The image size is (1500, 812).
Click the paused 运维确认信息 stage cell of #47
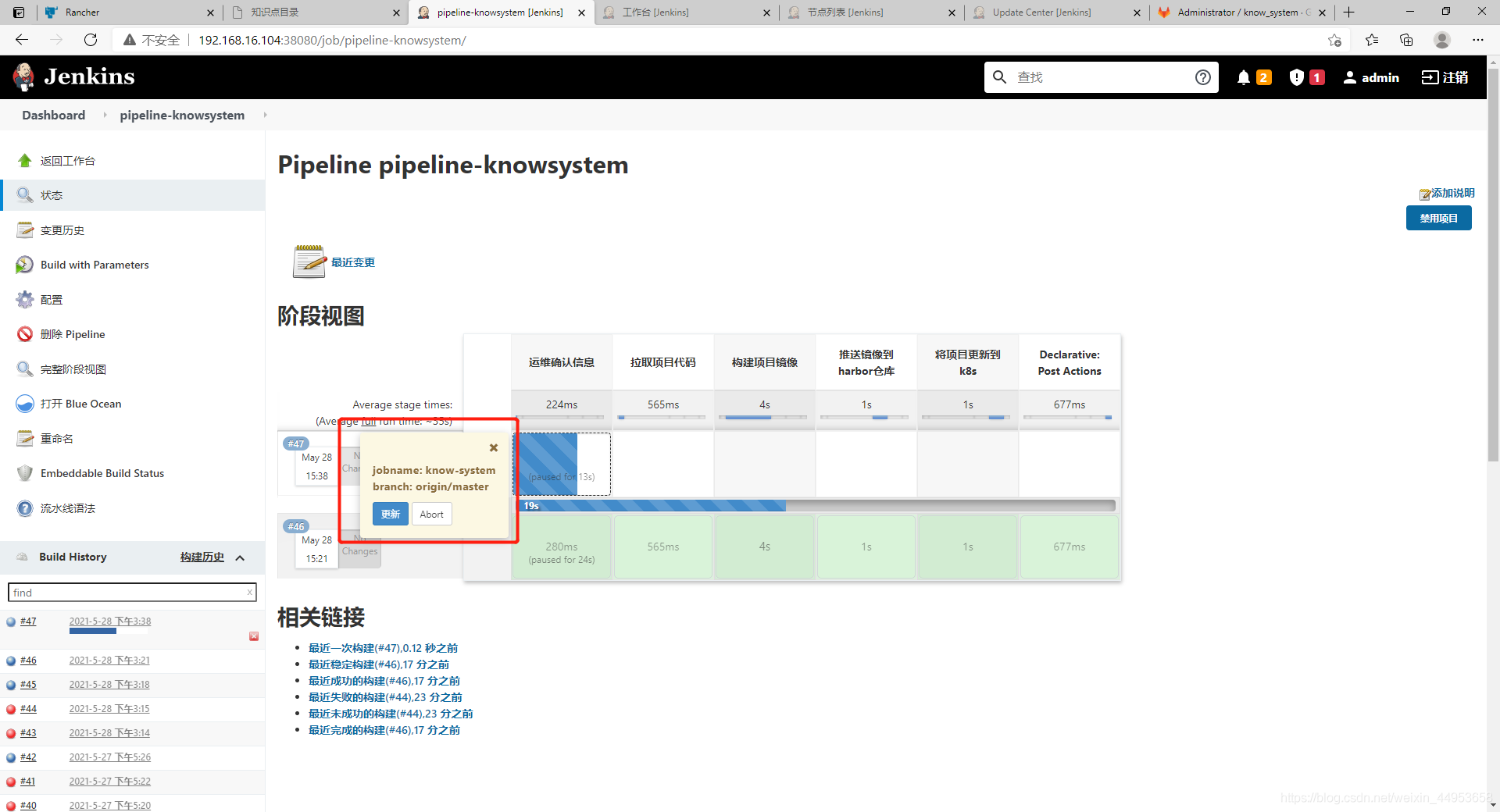click(562, 464)
